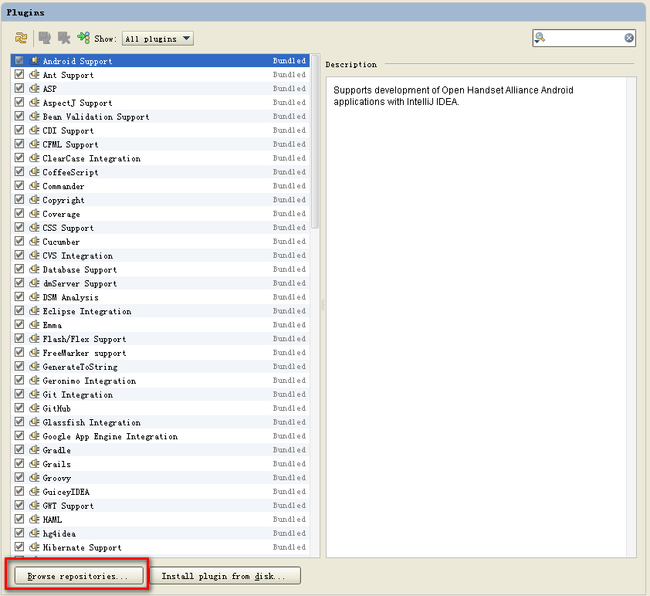Disable the CFML Support checkbox
The width and height of the screenshot is (650, 596).
[19, 143]
